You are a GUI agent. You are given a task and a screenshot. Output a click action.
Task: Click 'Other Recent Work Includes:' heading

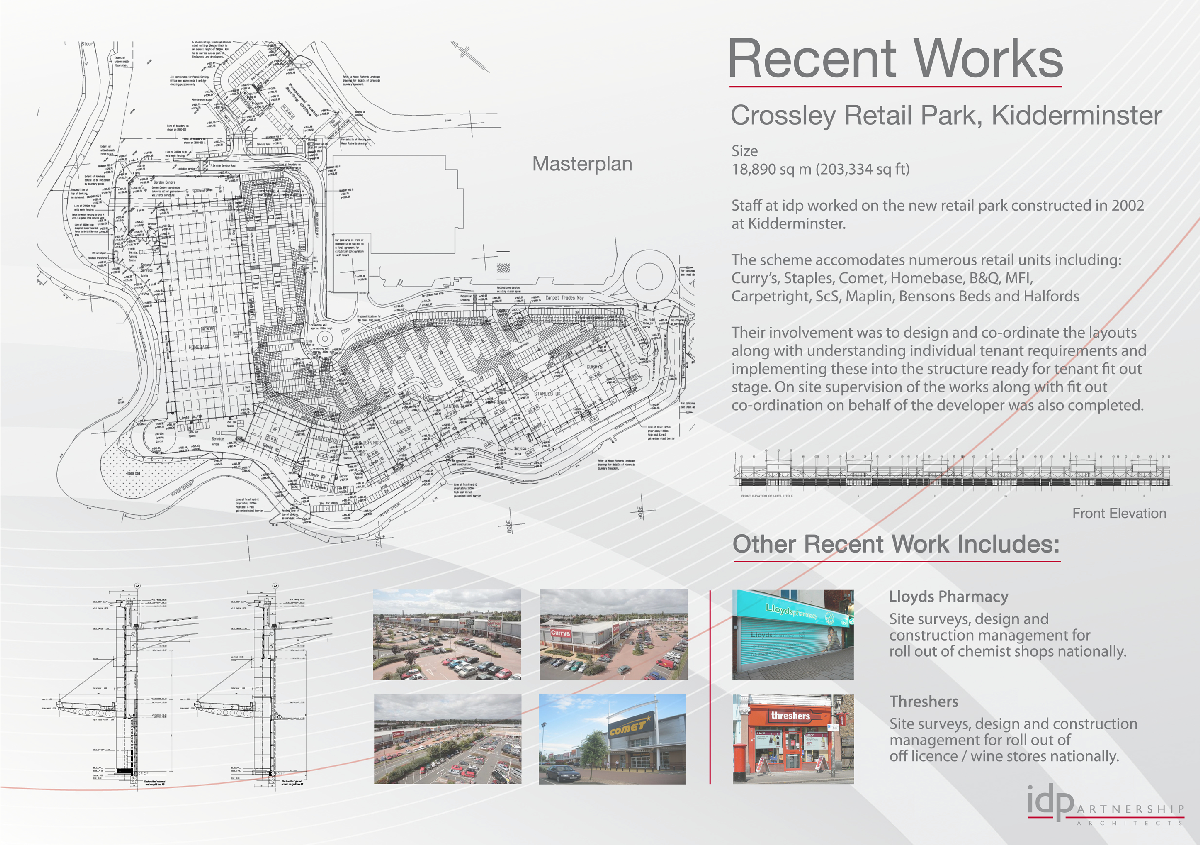pos(896,545)
